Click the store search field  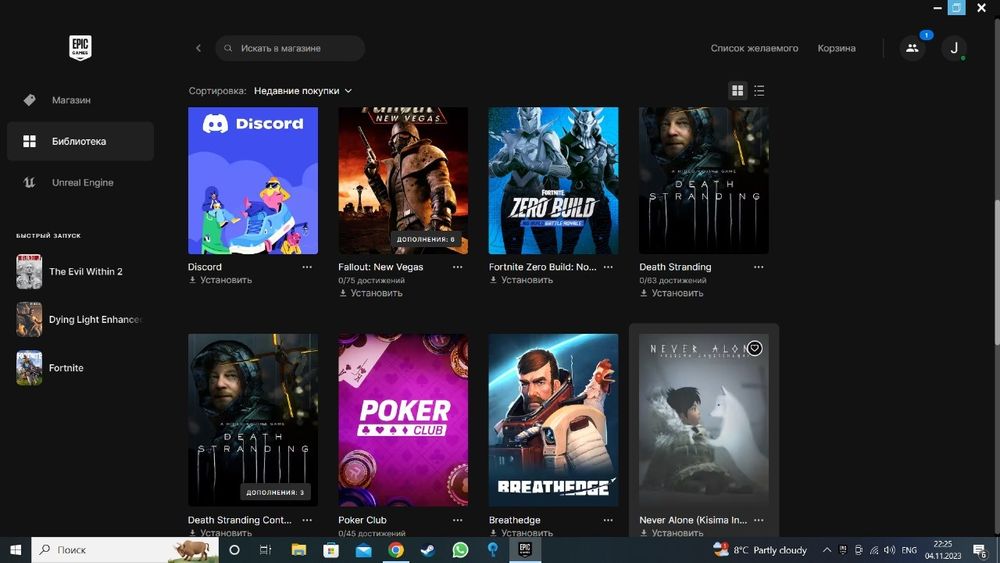coord(290,48)
